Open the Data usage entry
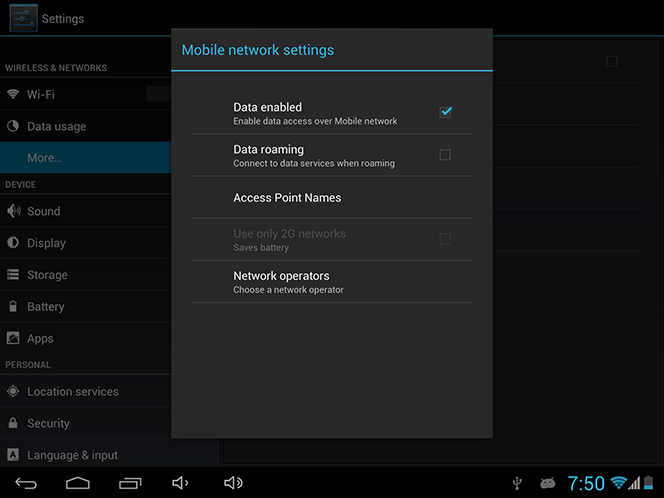The image size is (664, 498). tap(85, 126)
